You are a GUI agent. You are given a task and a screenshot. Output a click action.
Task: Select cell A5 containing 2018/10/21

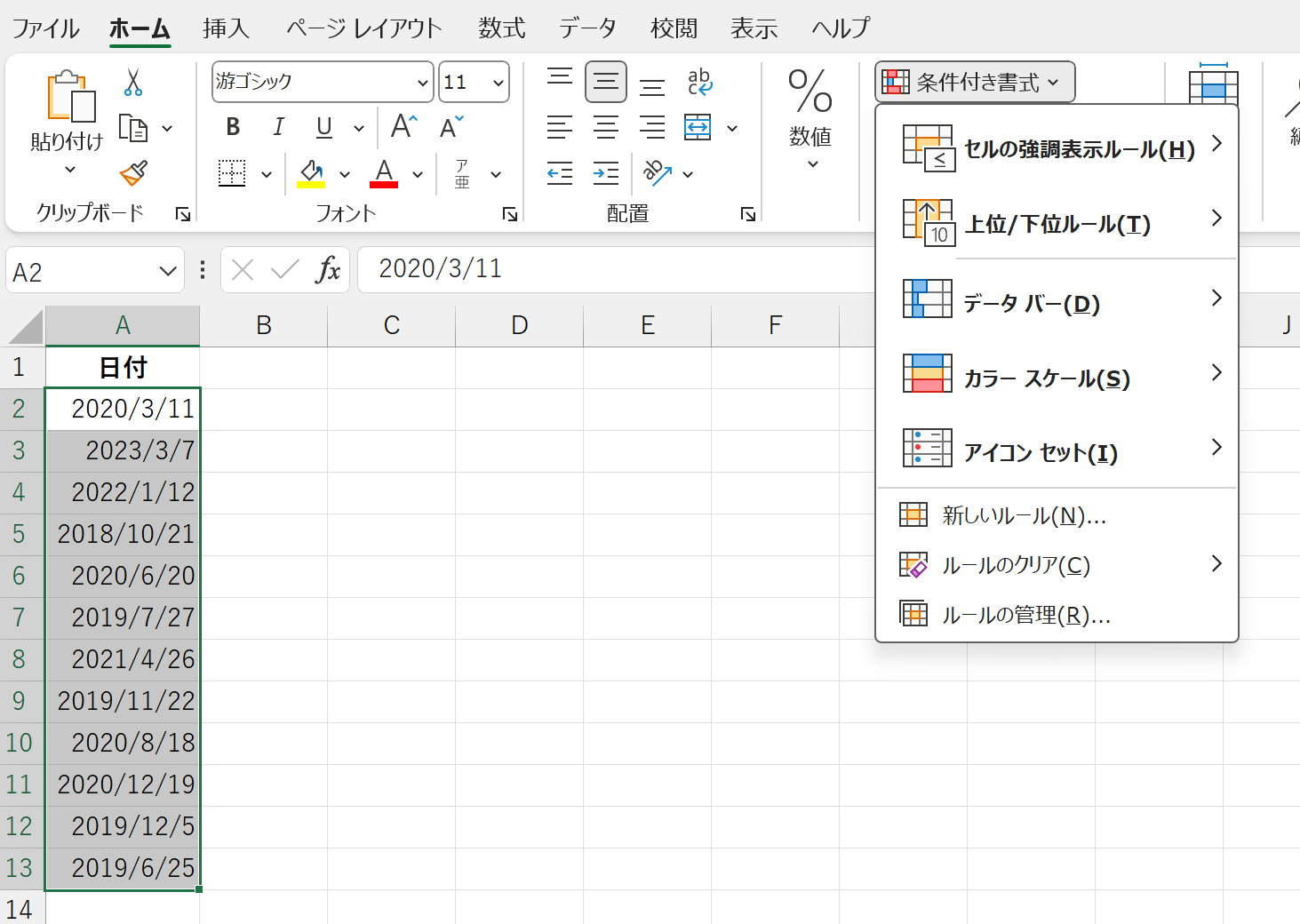click(124, 534)
